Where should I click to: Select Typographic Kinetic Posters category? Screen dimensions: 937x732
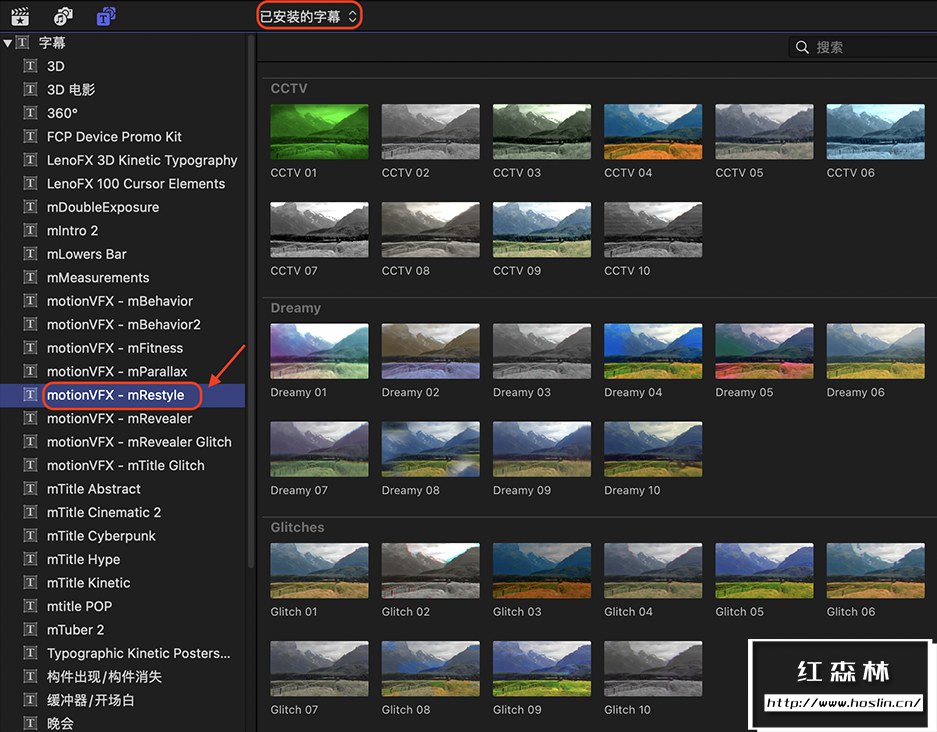point(138,653)
